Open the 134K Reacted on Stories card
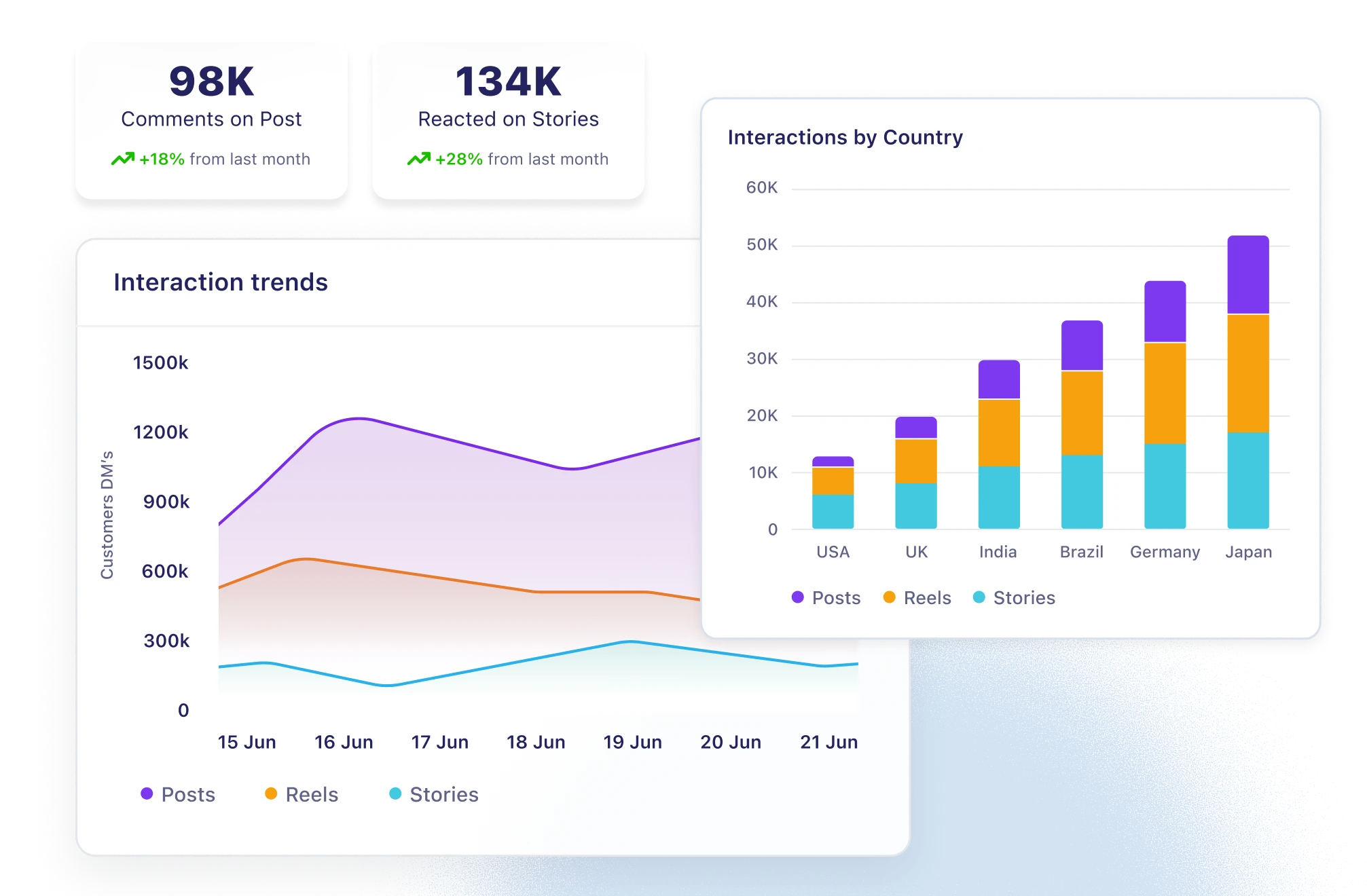Viewport: 1367px width, 896px height. pos(509,121)
